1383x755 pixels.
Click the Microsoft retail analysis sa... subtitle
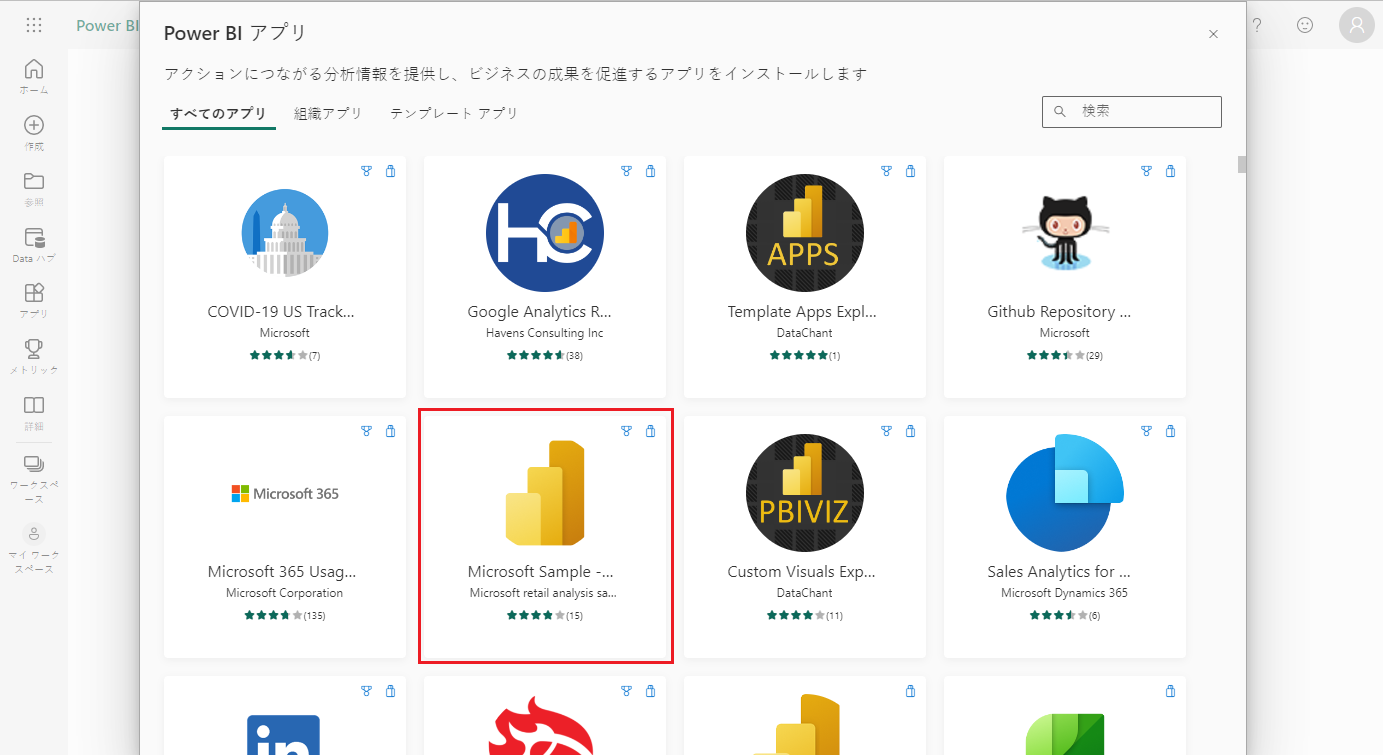coord(544,593)
